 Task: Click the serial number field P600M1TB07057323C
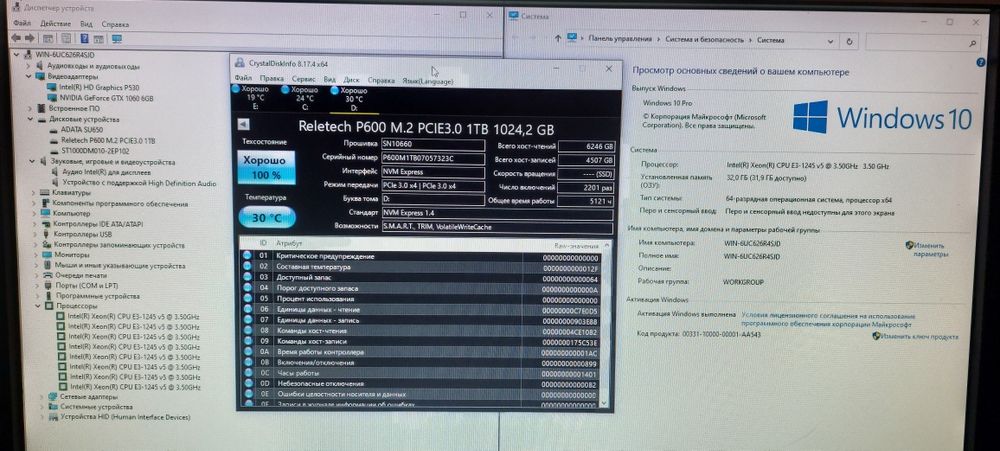click(x=432, y=159)
